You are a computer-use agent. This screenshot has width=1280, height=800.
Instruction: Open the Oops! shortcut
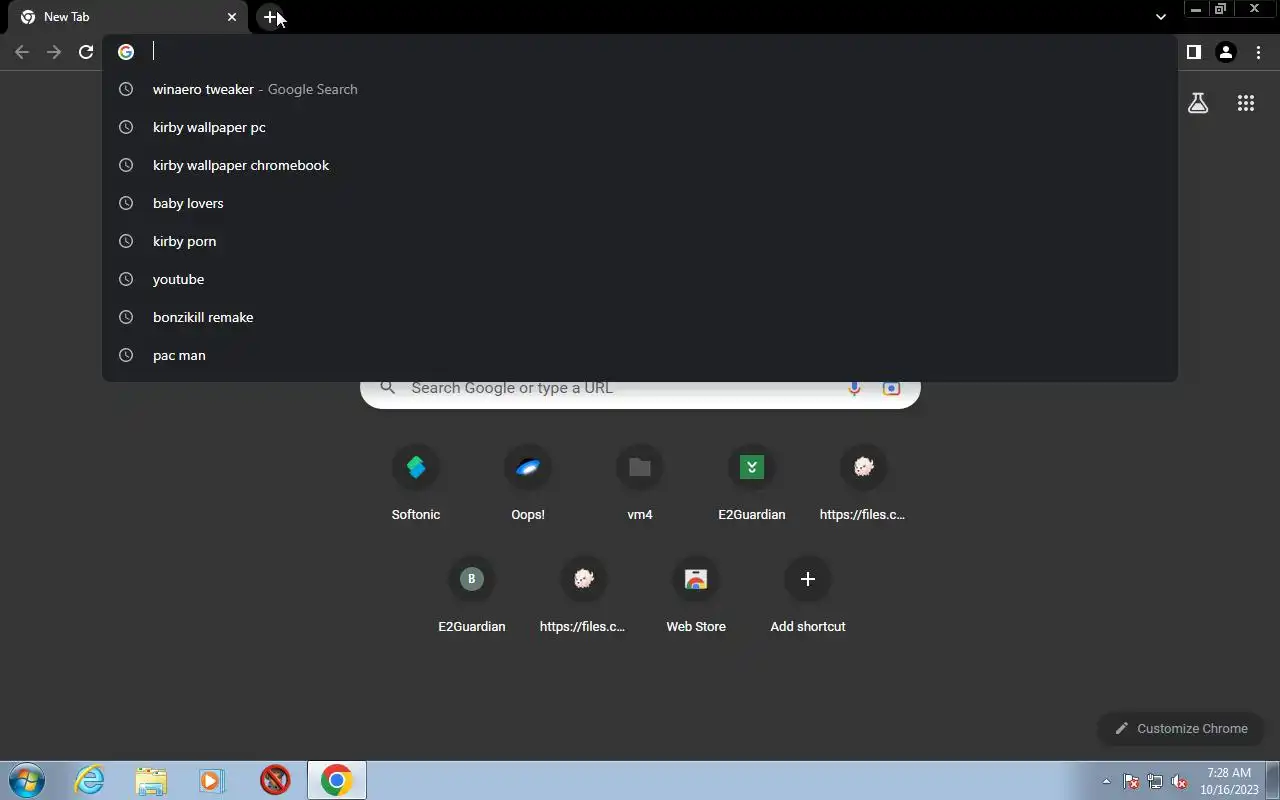(528, 484)
